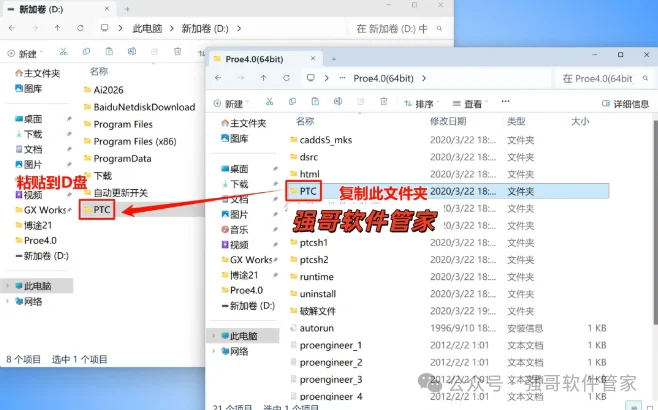Go back in 新加卷 (D:) window

(12, 28)
